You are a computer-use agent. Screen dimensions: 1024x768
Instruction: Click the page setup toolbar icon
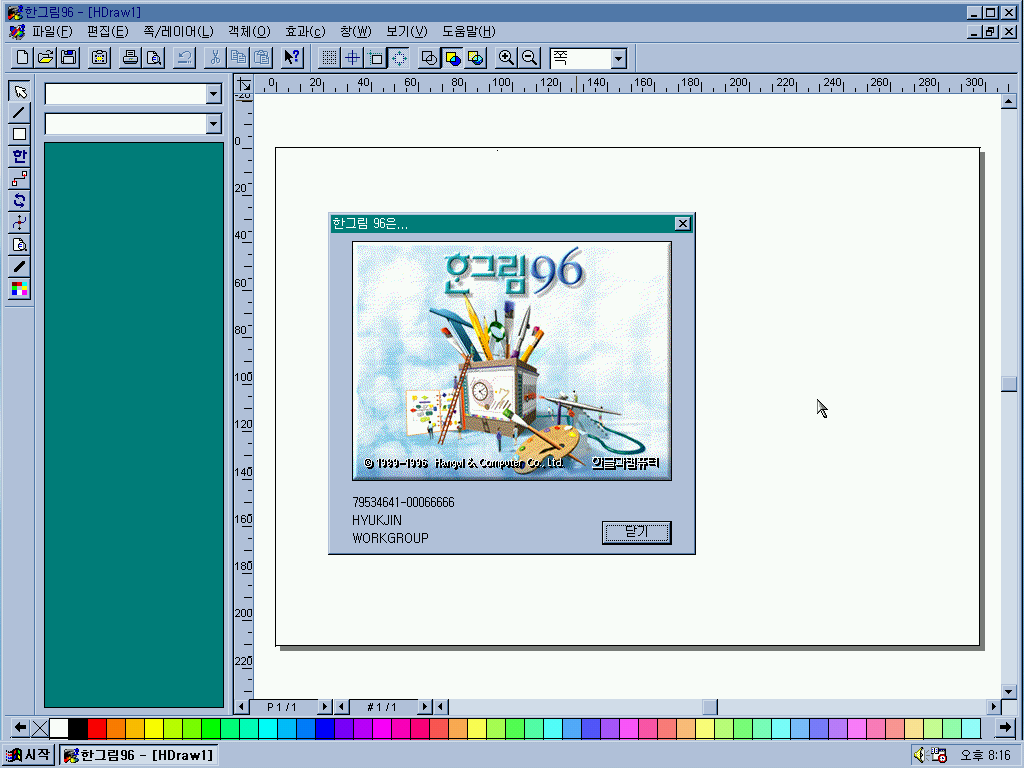[x=99, y=58]
